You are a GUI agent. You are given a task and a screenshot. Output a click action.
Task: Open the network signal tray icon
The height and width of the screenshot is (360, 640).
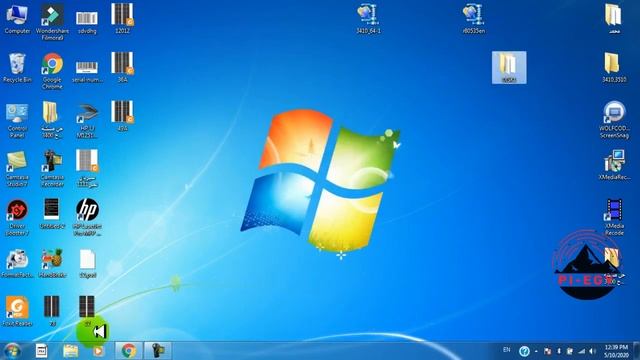582,351
